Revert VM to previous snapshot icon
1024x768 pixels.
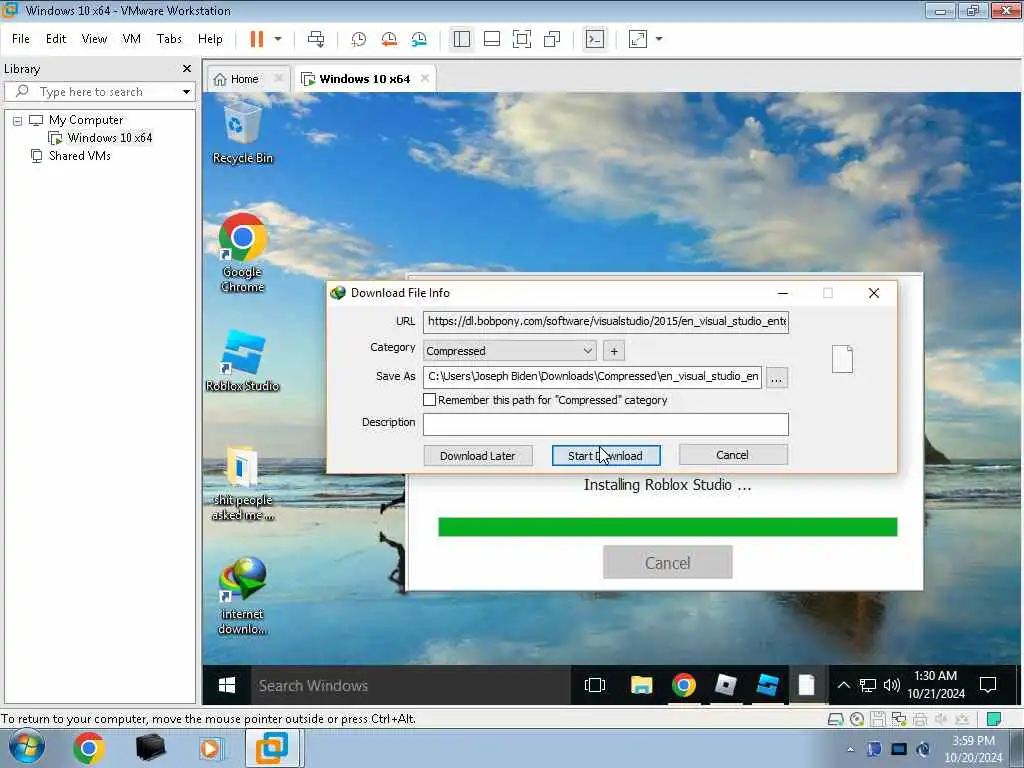pos(389,39)
